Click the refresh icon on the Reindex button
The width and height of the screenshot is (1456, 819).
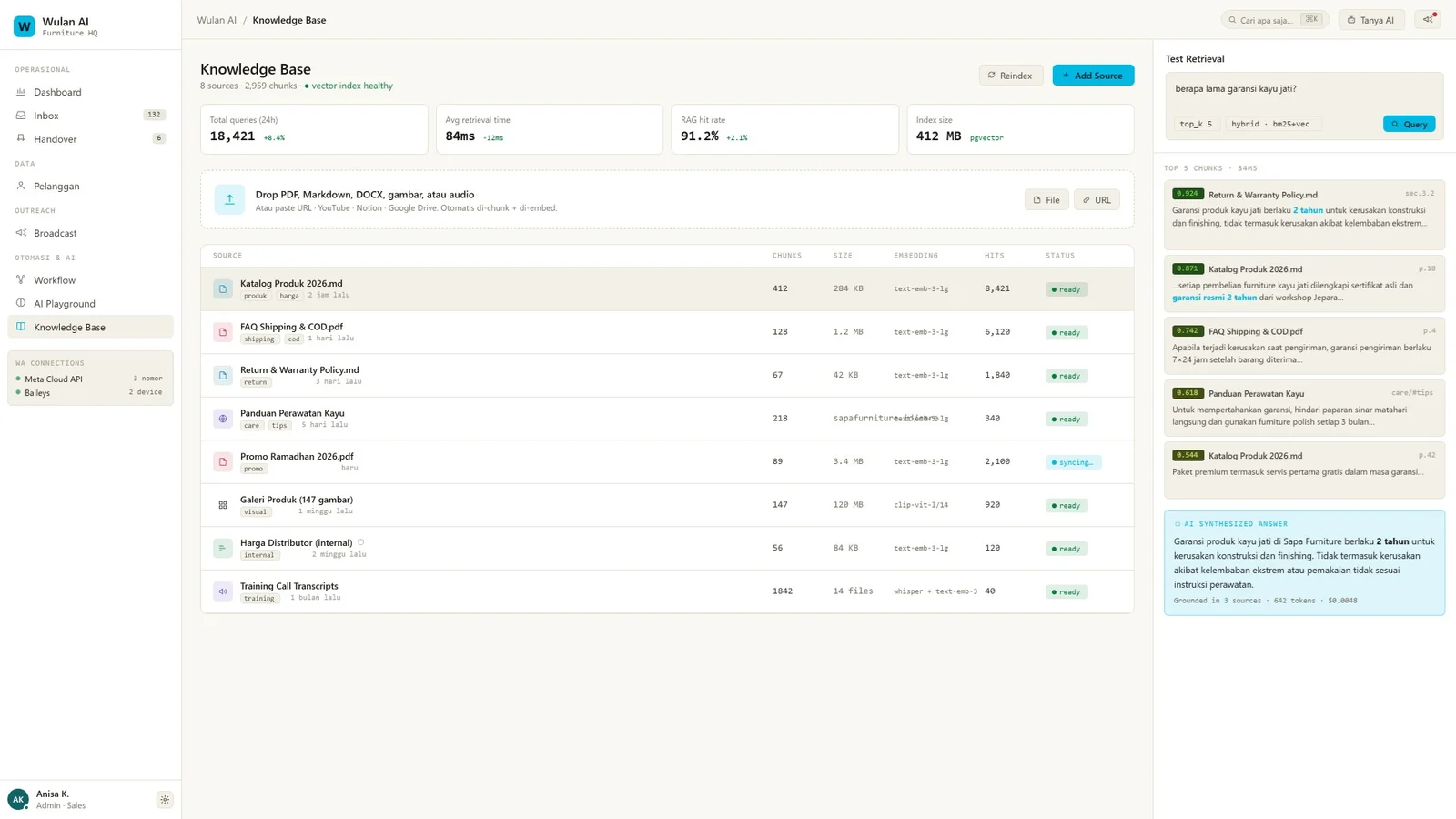991,75
